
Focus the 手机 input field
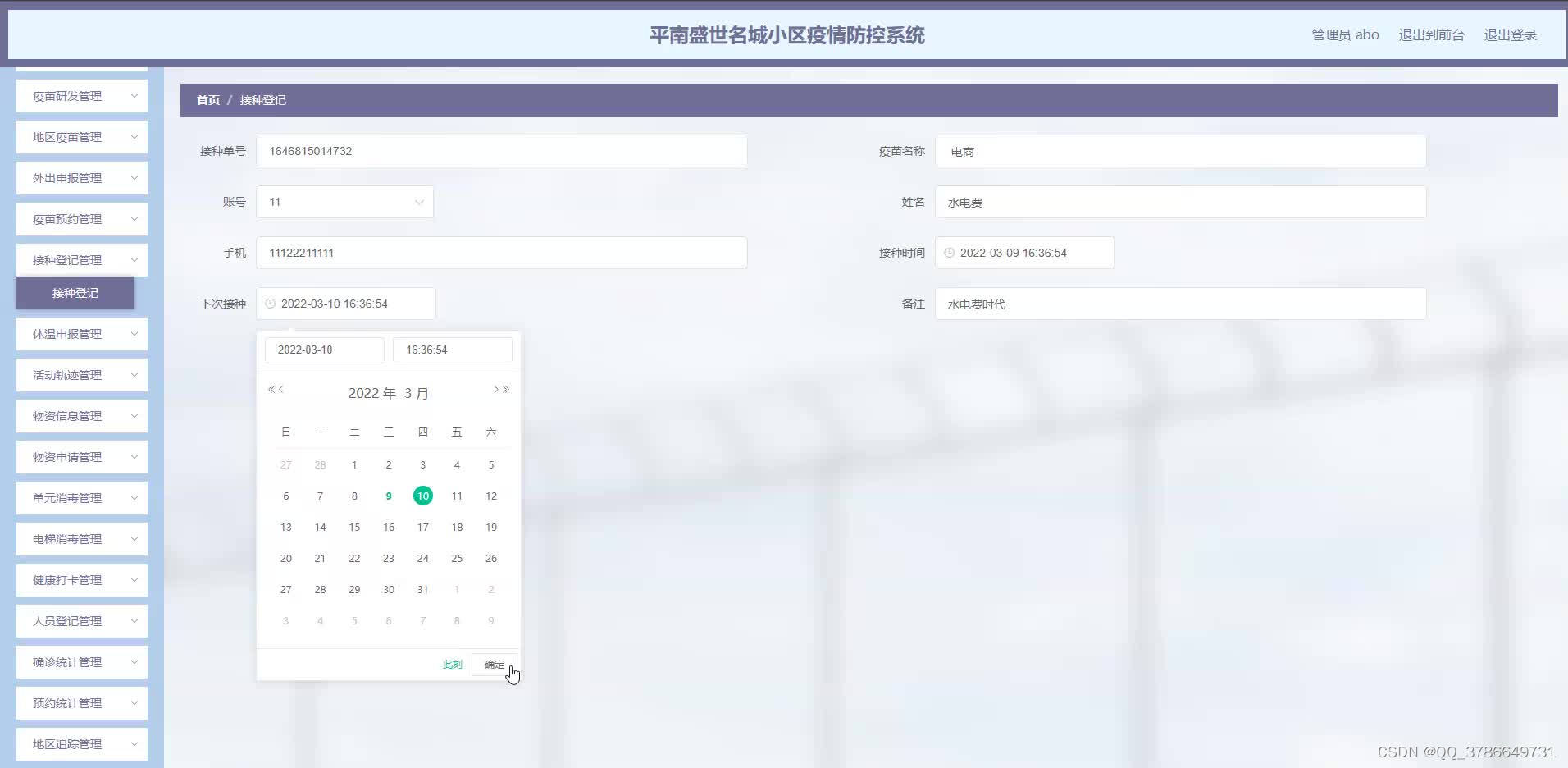point(502,253)
